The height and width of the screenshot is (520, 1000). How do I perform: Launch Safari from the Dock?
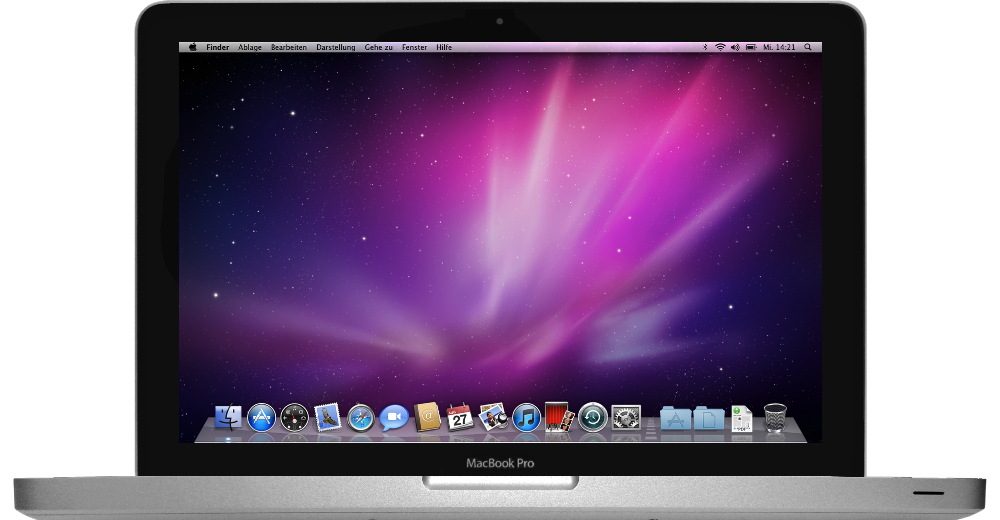360,418
